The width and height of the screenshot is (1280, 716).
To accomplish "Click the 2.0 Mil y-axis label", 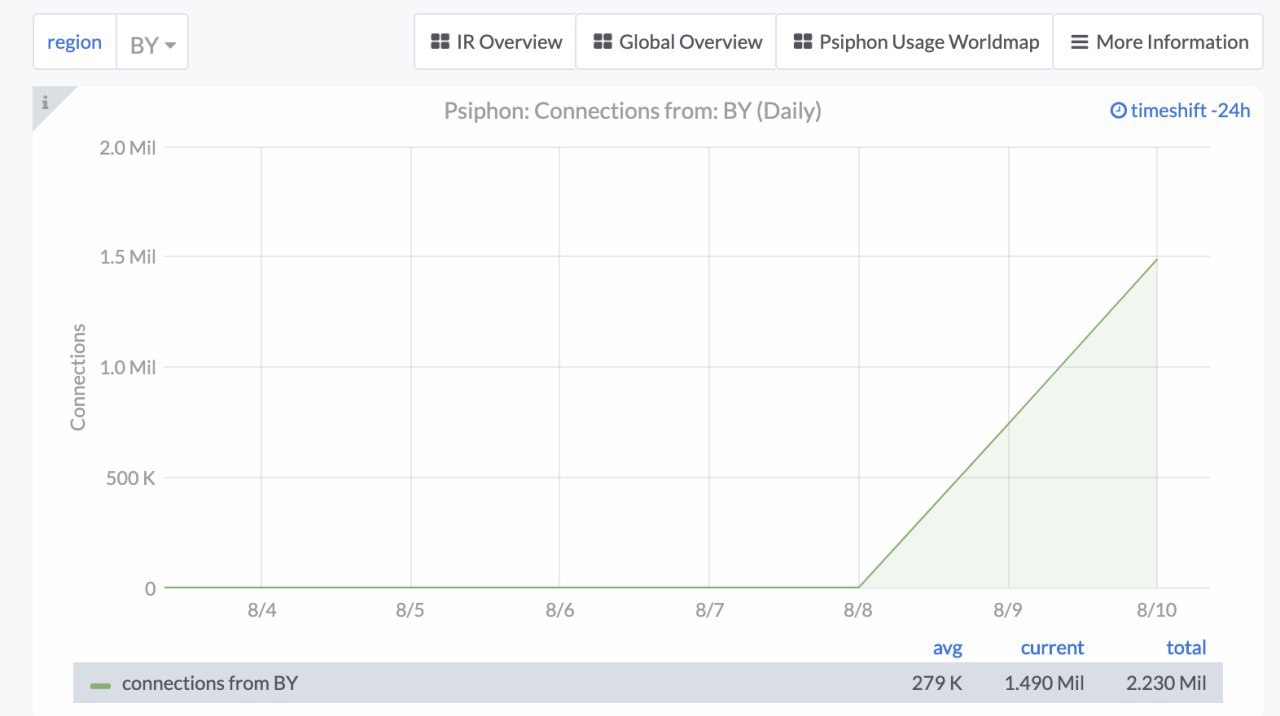I will [x=128, y=148].
